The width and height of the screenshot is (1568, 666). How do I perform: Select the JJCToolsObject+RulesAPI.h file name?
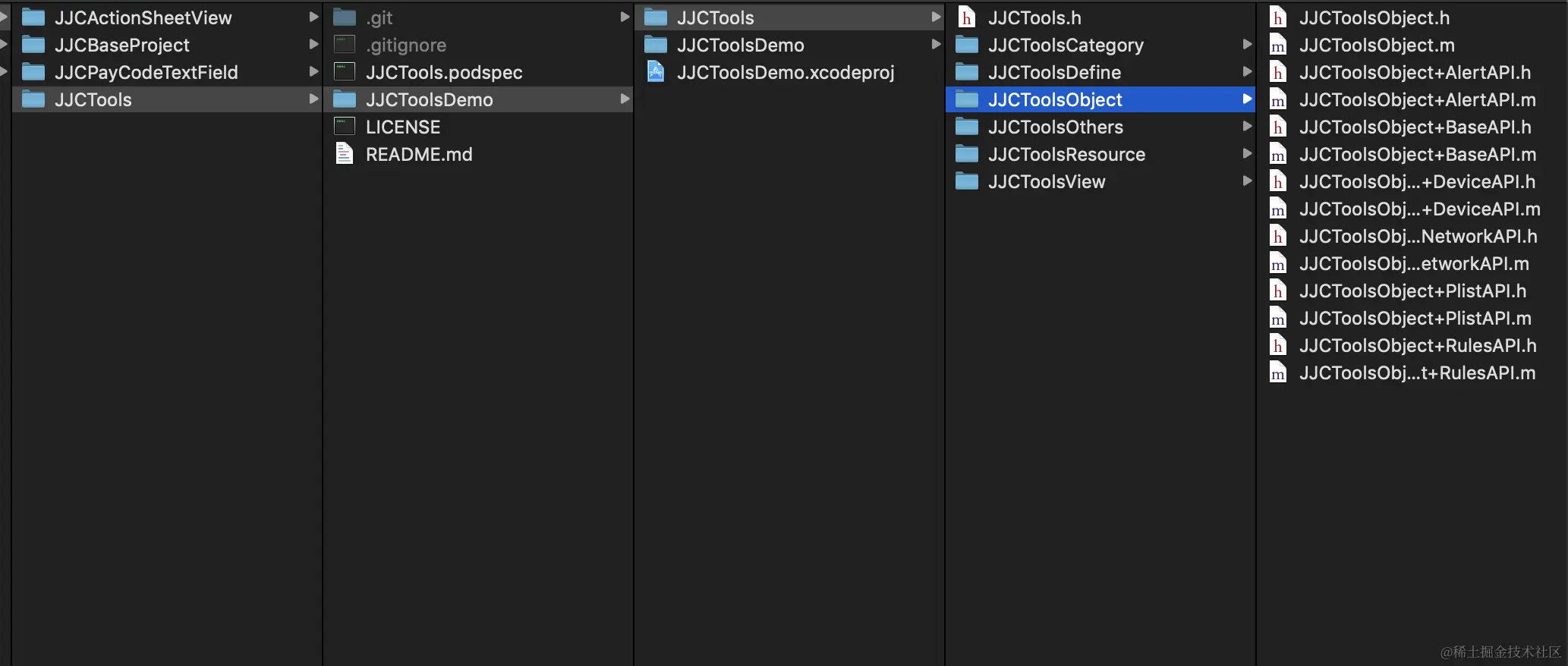[x=1418, y=345]
